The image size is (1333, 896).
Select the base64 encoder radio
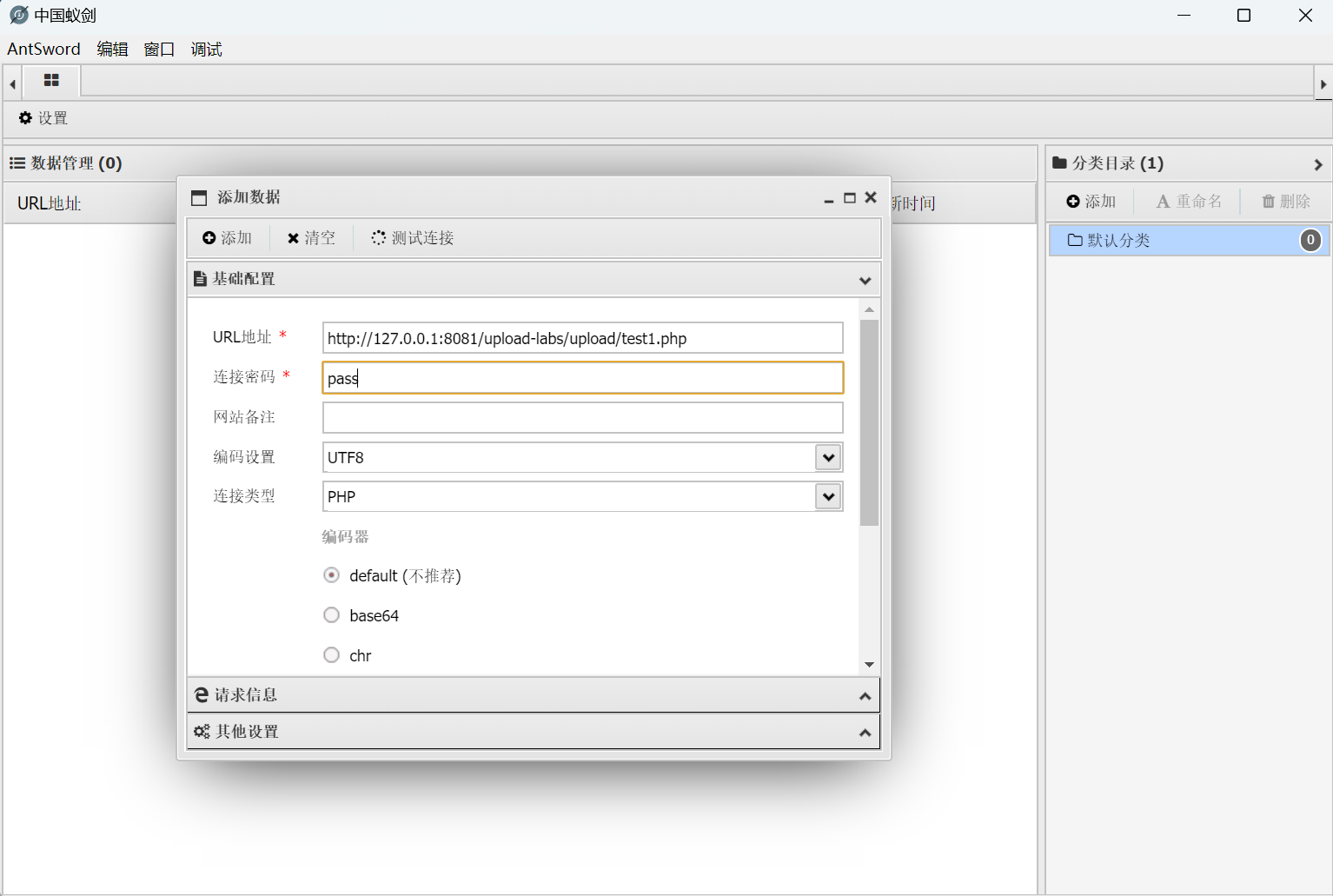tap(331, 615)
